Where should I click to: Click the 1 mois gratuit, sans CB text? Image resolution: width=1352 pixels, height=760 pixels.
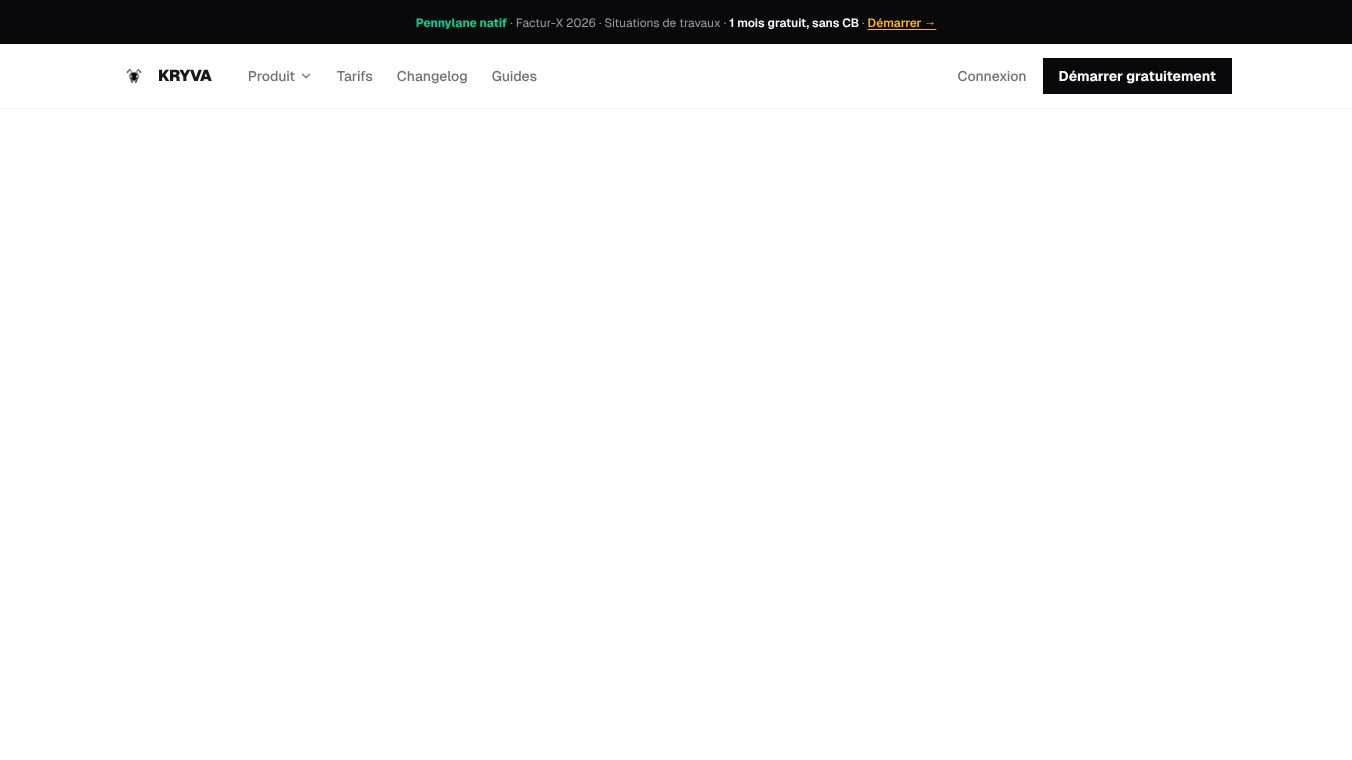click(794, 23)
